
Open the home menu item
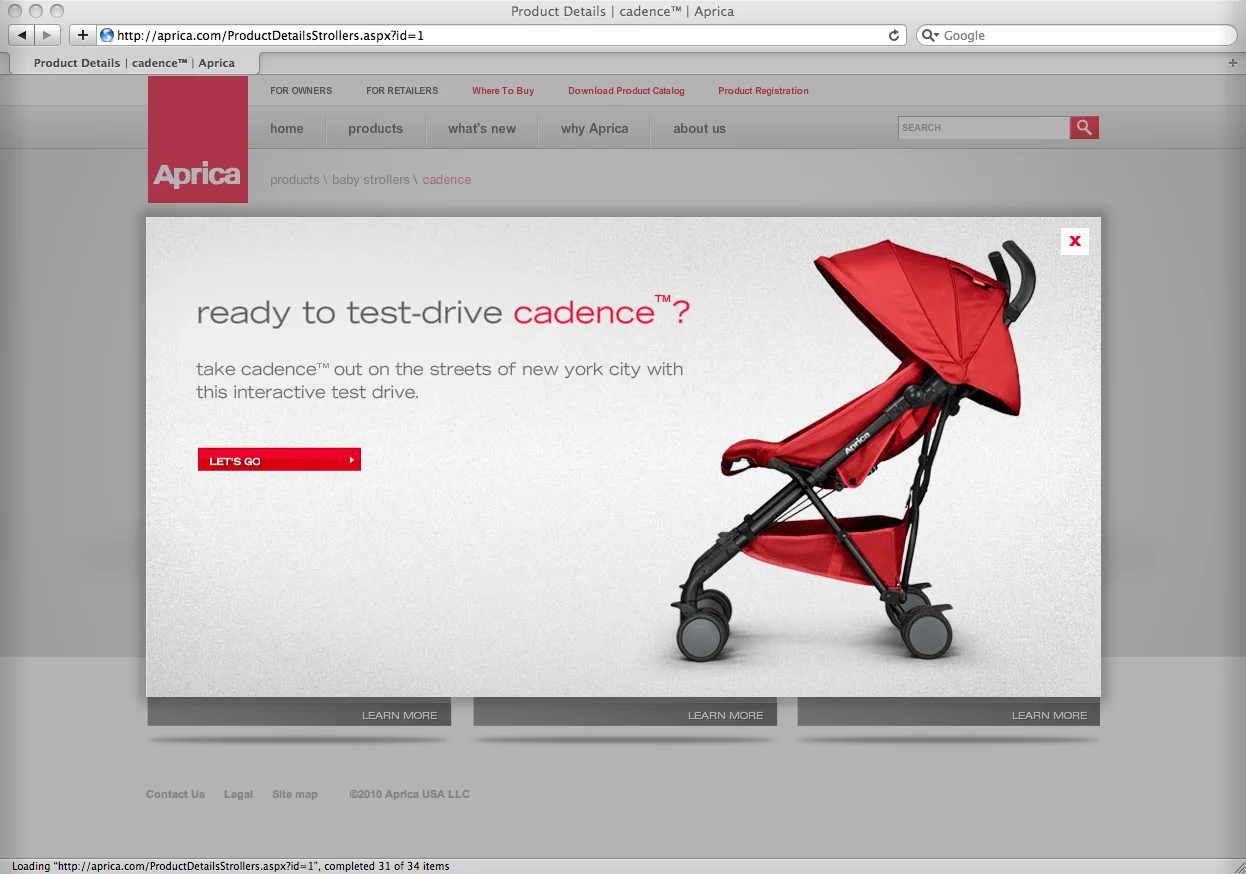tap(287, 128)
